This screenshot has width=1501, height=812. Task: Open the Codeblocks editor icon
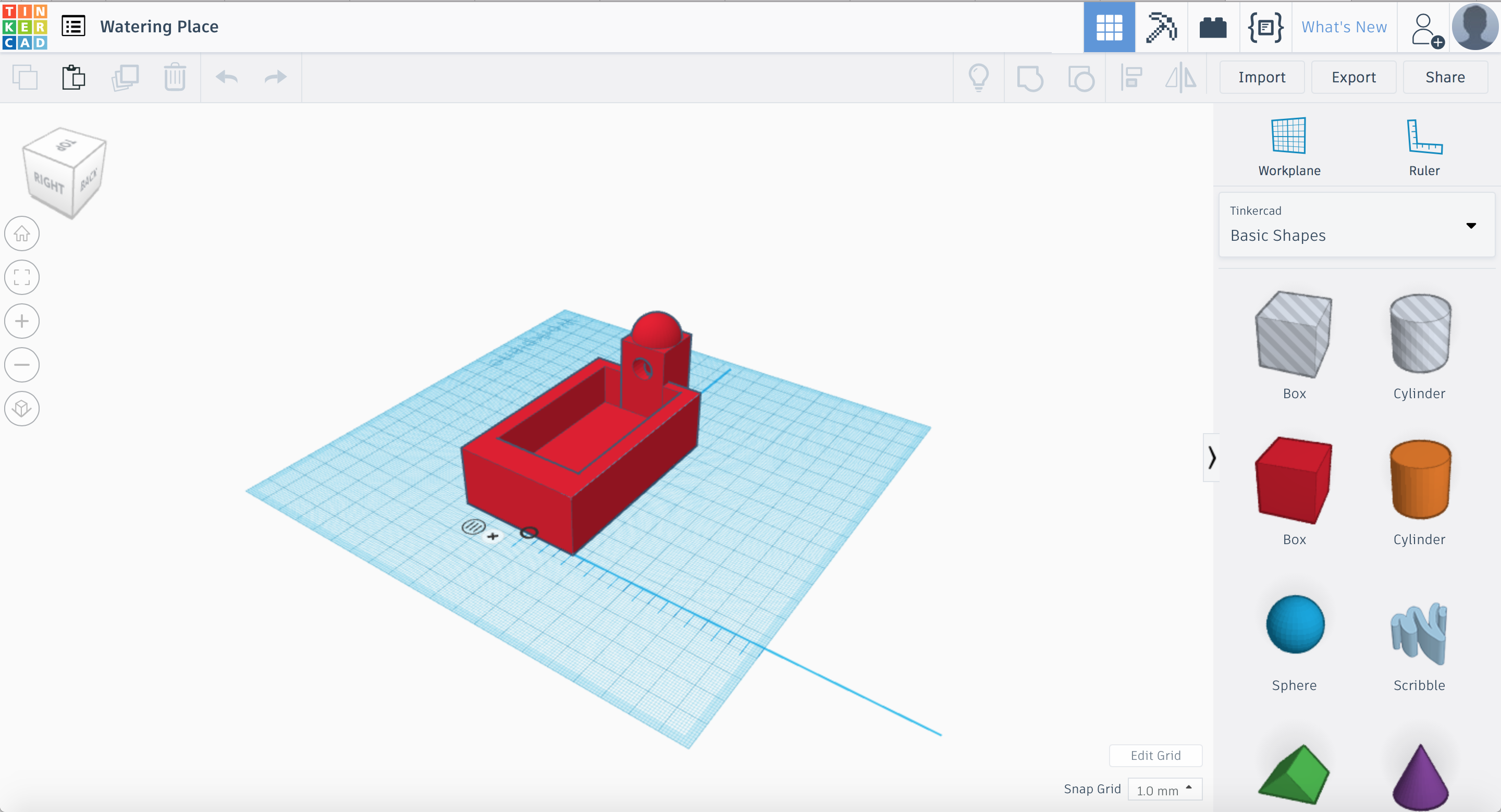click(x=1265, y=27)
